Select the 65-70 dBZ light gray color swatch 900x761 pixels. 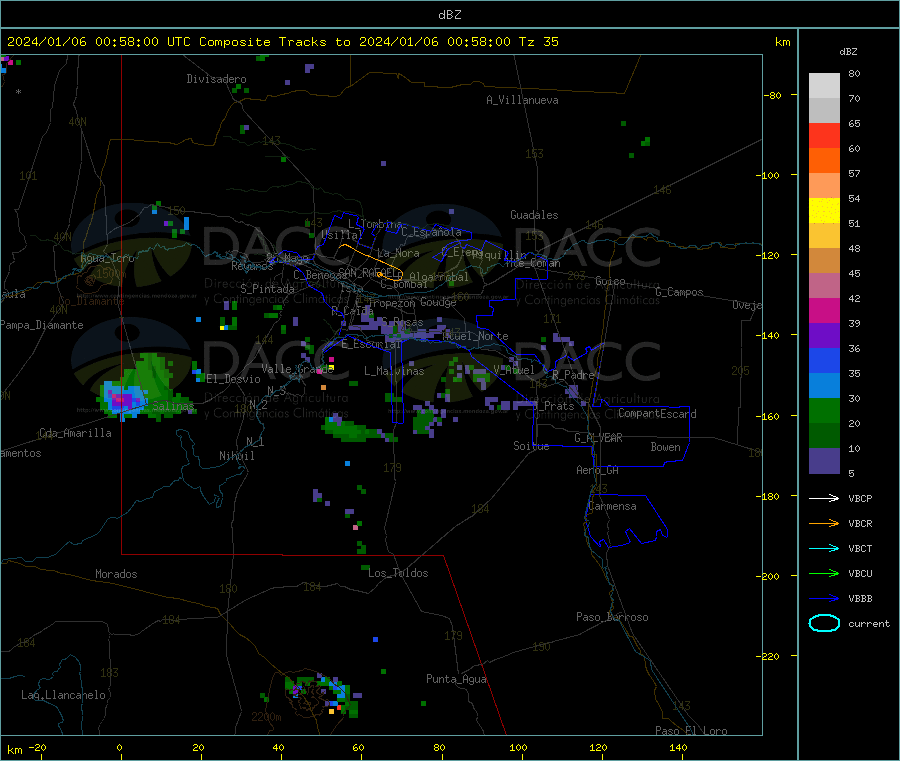tap(824, 111)
